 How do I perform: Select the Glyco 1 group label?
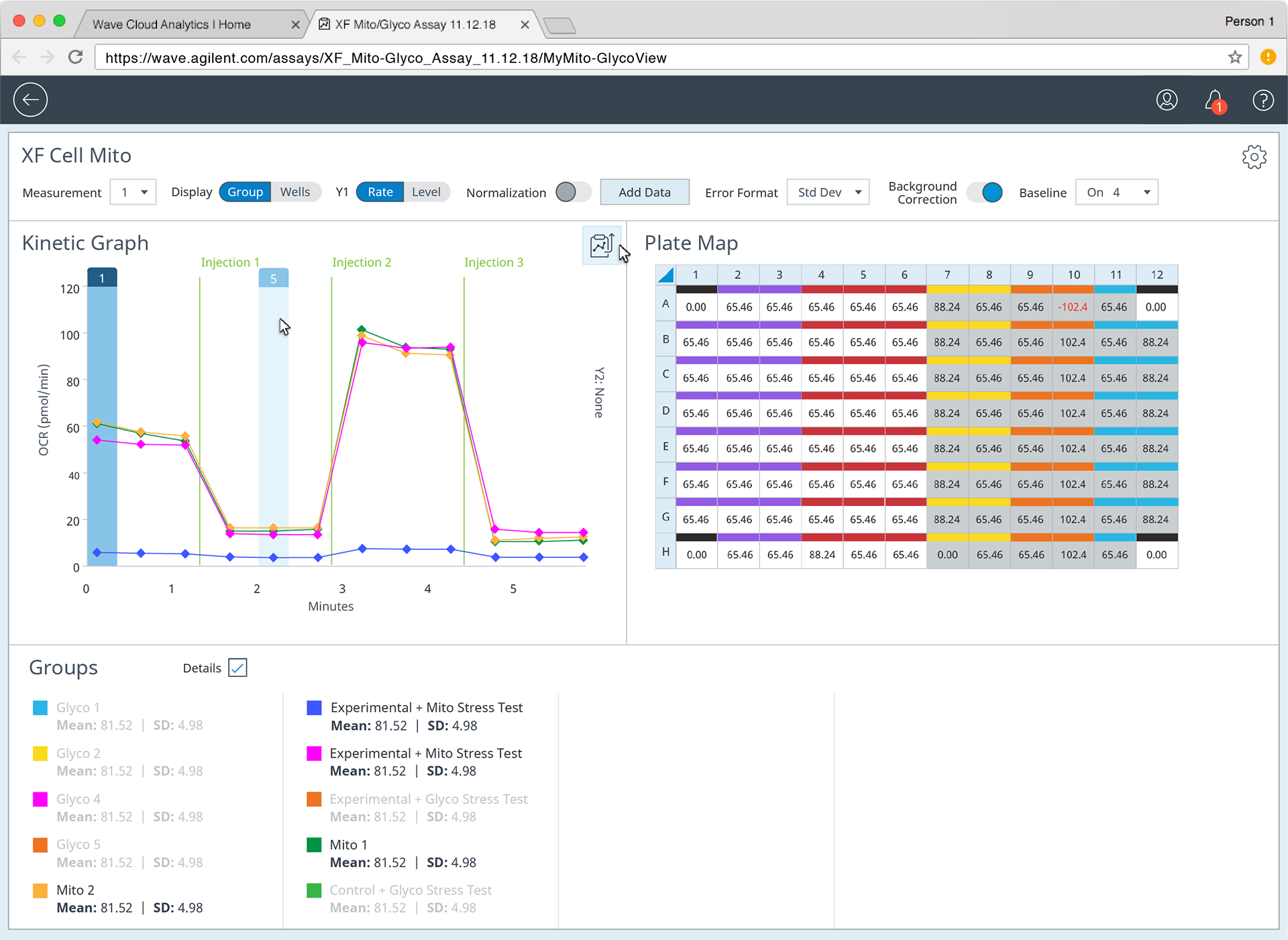(78, 707)
